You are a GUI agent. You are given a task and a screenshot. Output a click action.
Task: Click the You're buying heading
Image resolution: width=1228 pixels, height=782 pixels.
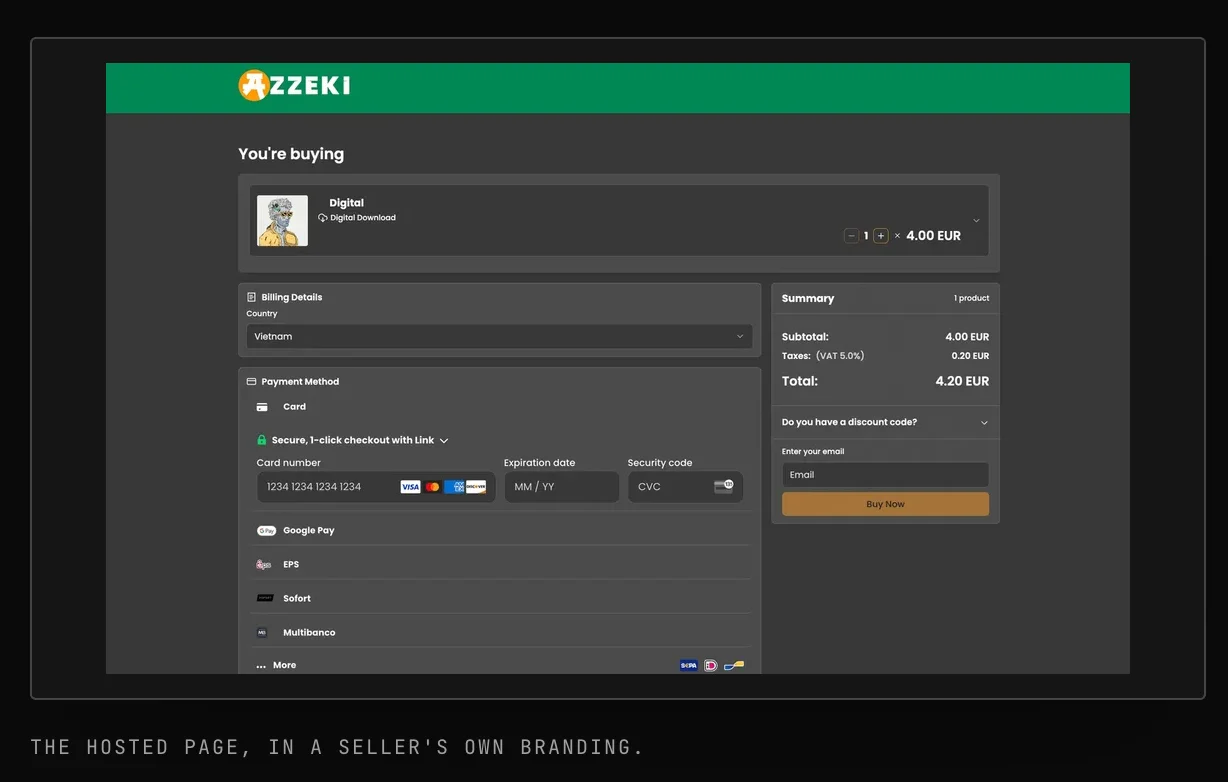pyautogui.click(x=291, y=154)
